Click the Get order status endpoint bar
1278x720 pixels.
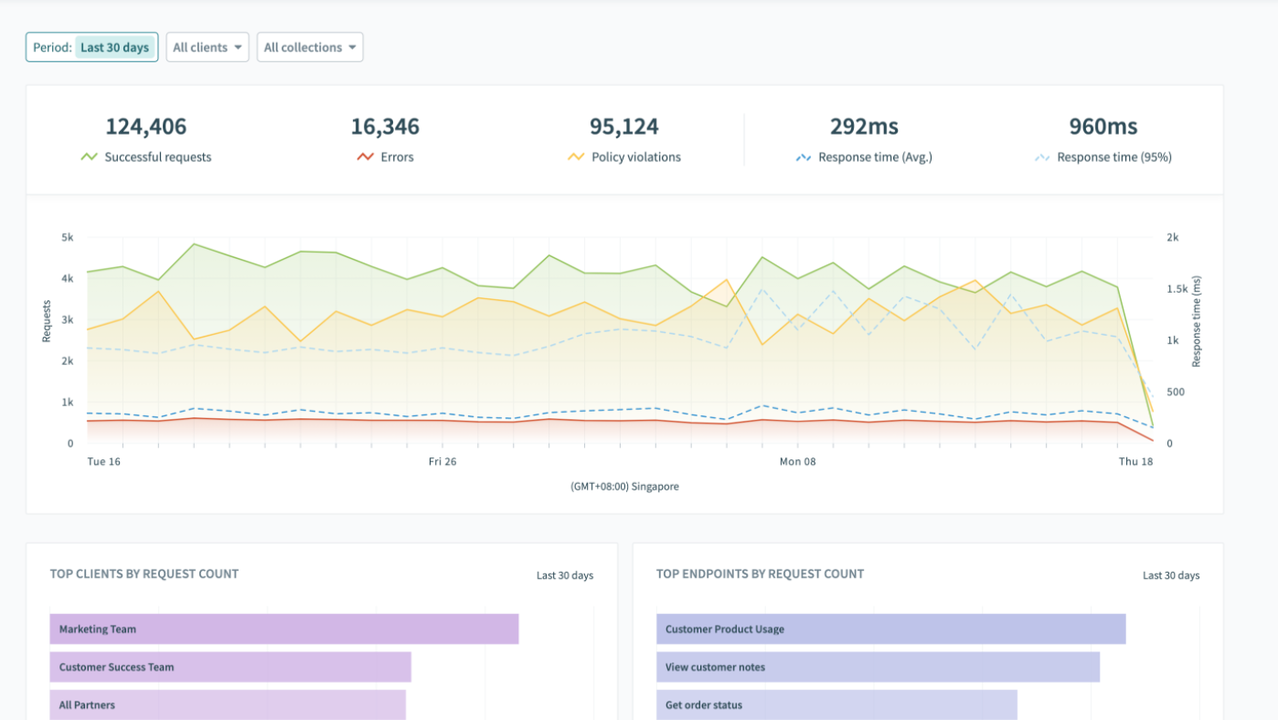point(836,705)
